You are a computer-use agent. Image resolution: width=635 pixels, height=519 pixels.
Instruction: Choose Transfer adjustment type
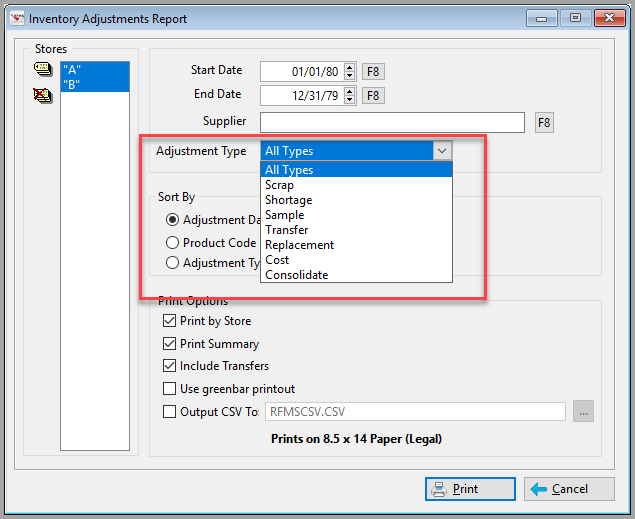[x=356, y=230]
